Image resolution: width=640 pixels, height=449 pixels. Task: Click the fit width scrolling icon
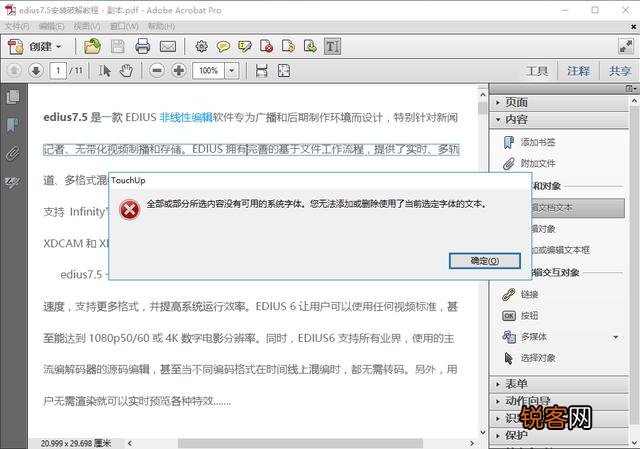(262, 71)
